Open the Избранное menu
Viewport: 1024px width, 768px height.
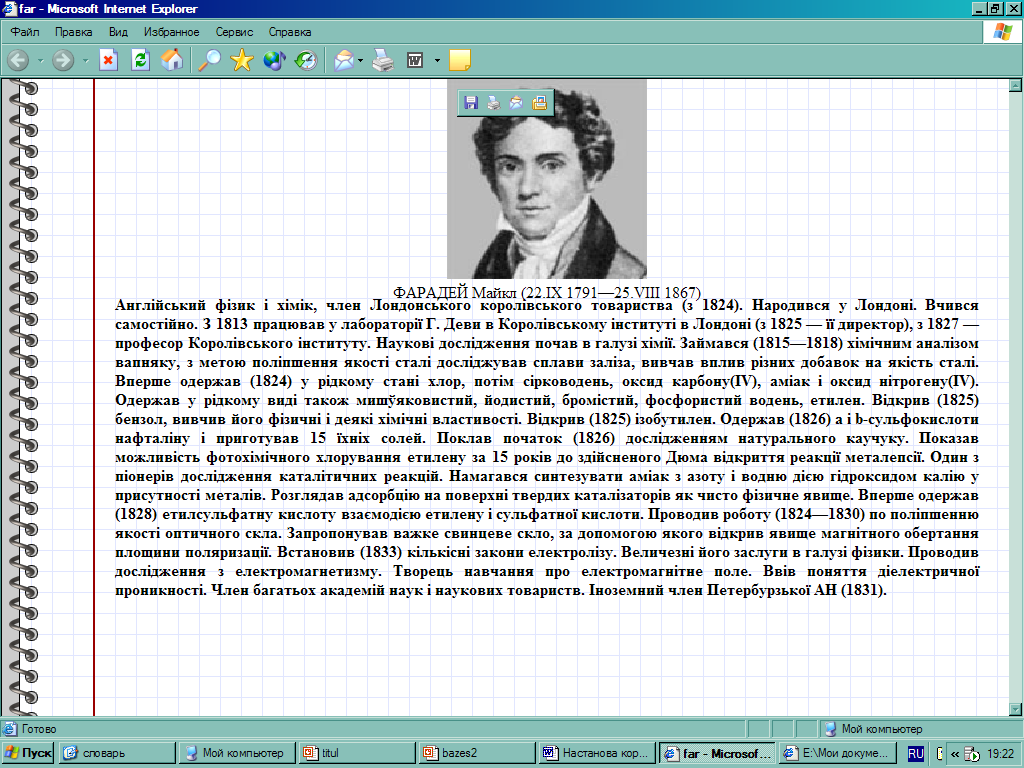[x=171, y=32]
